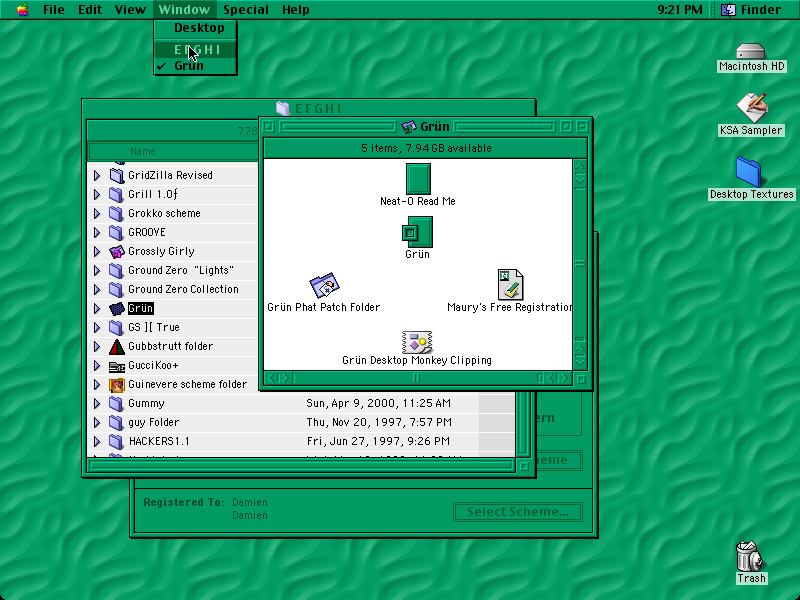The width and height of the screenshot is (800, 600).
Task: Choose checked Grün in Window menu
Action: pos(195,65)
